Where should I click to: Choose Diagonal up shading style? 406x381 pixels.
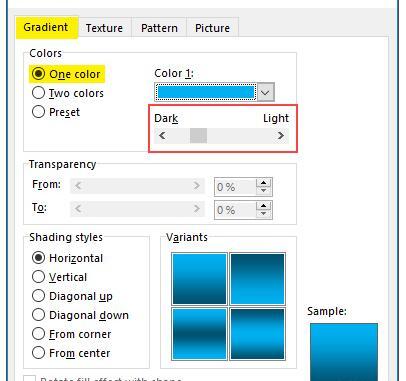pos(38,296)
